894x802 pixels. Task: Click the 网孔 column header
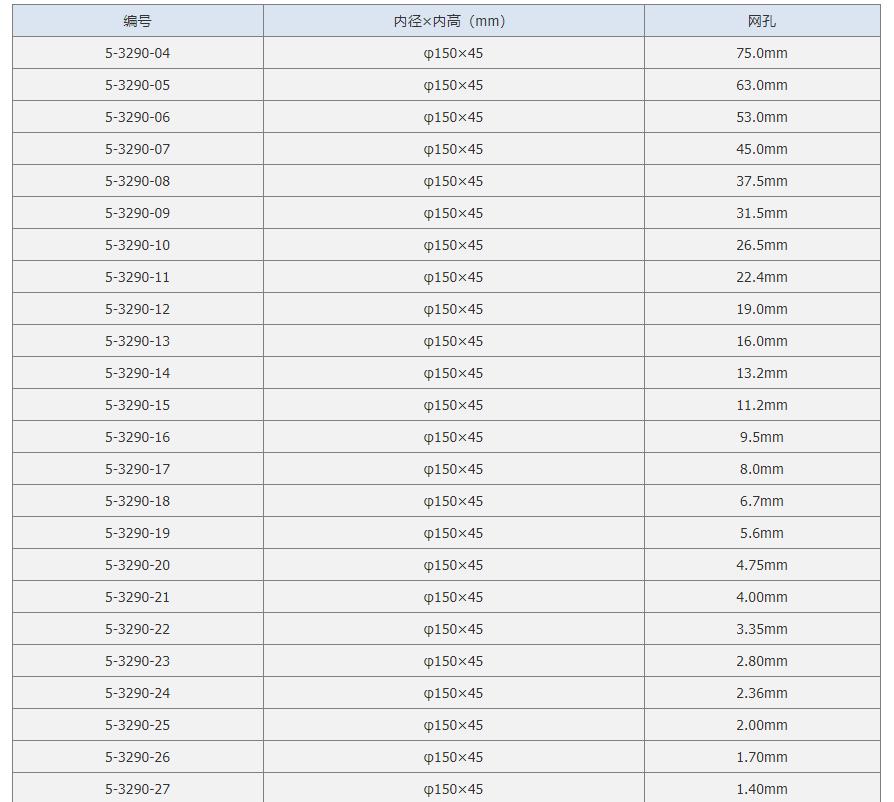point(762,21)
